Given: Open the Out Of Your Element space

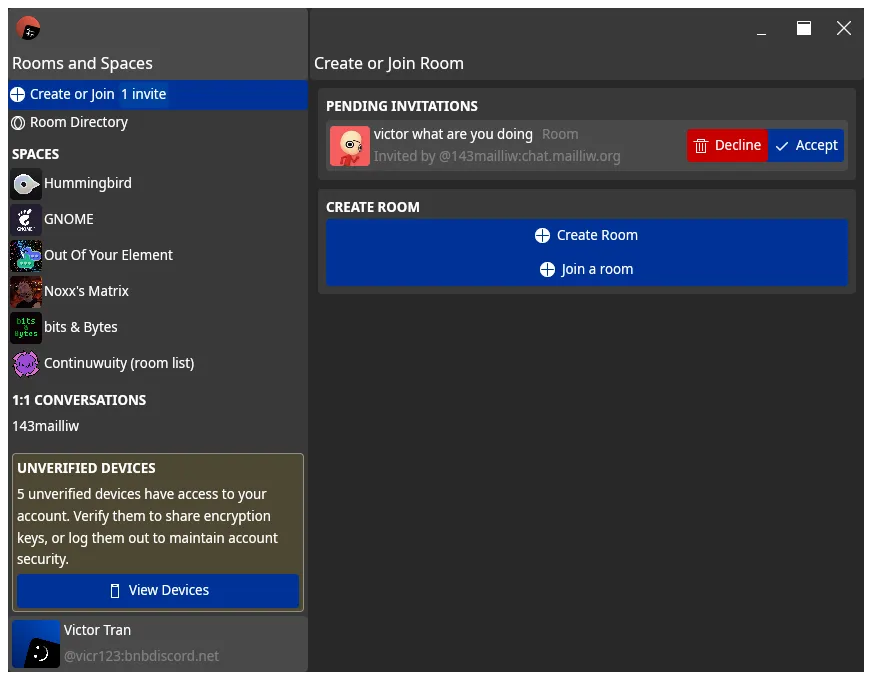Looking at the screenshot, I should 25,255.
